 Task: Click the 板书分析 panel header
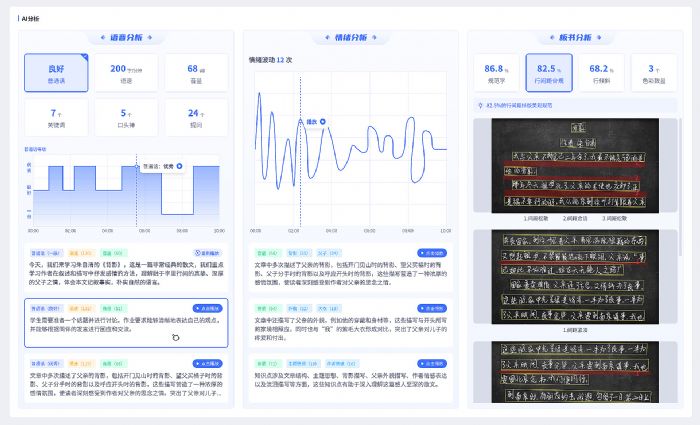(x=575, y=38)
